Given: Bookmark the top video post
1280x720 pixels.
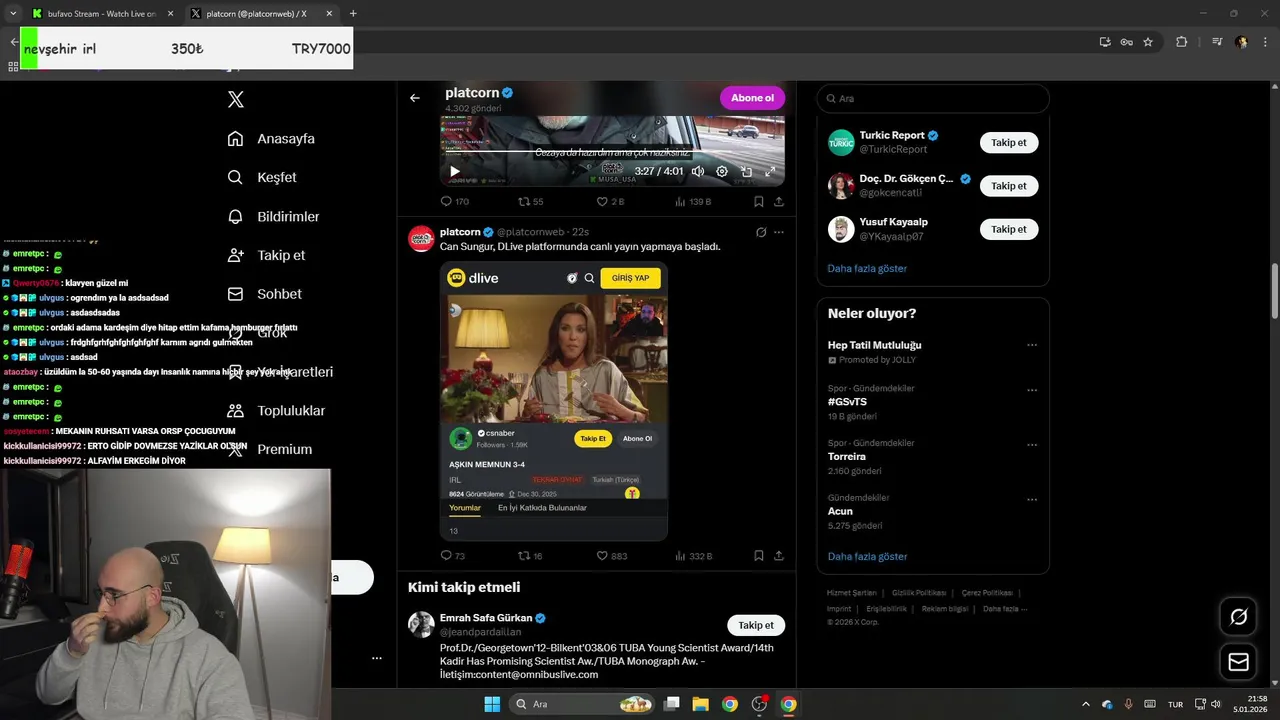Looking at the screenshot, I should point(759,201).
